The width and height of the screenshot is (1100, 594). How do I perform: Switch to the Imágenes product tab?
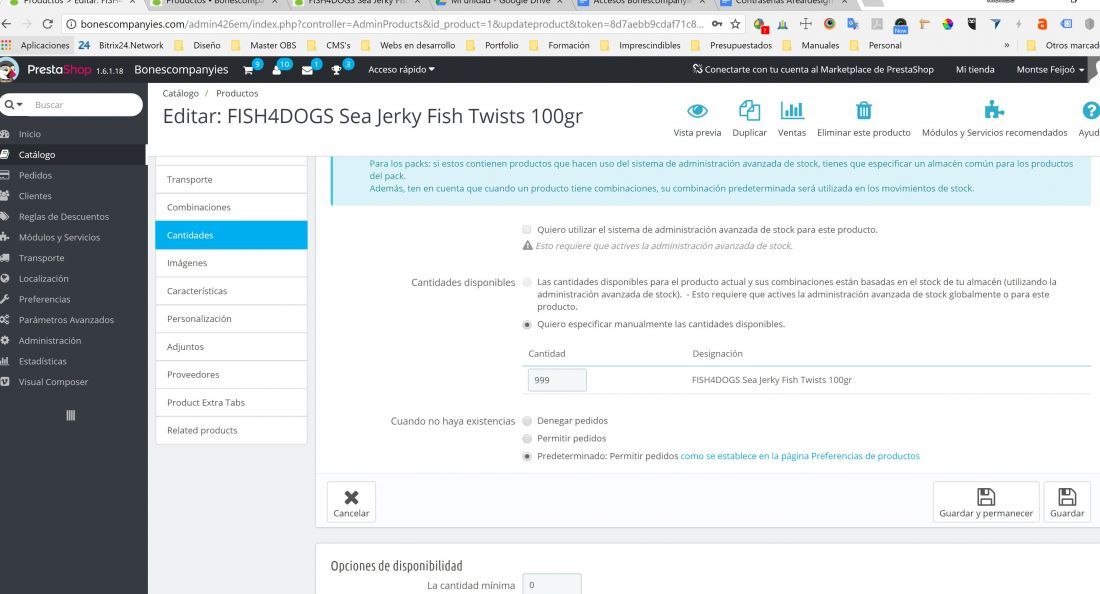(x=231, y=263)
